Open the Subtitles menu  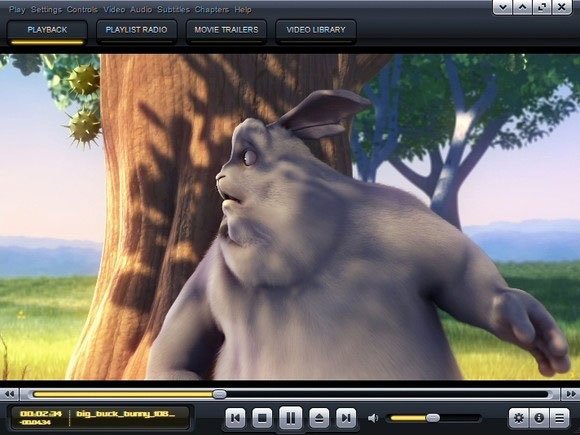[x=173, y=9]
